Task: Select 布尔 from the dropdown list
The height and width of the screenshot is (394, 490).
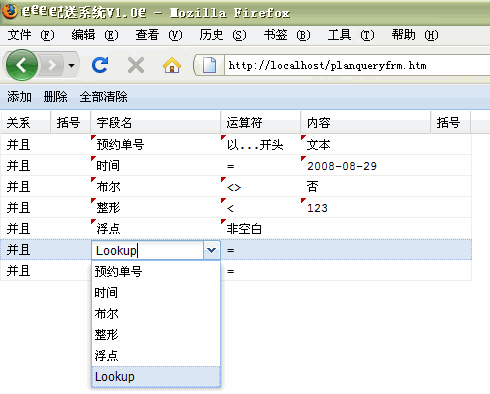Action: coord(156,314)
